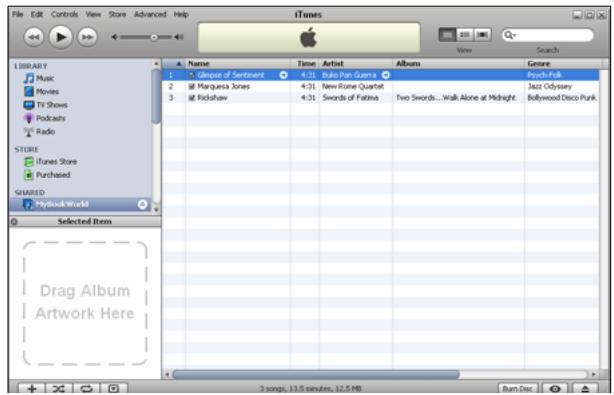Viewport: 614px width, 395px height.
Task: Open the View menu
Action: click(x=93, y=14)
